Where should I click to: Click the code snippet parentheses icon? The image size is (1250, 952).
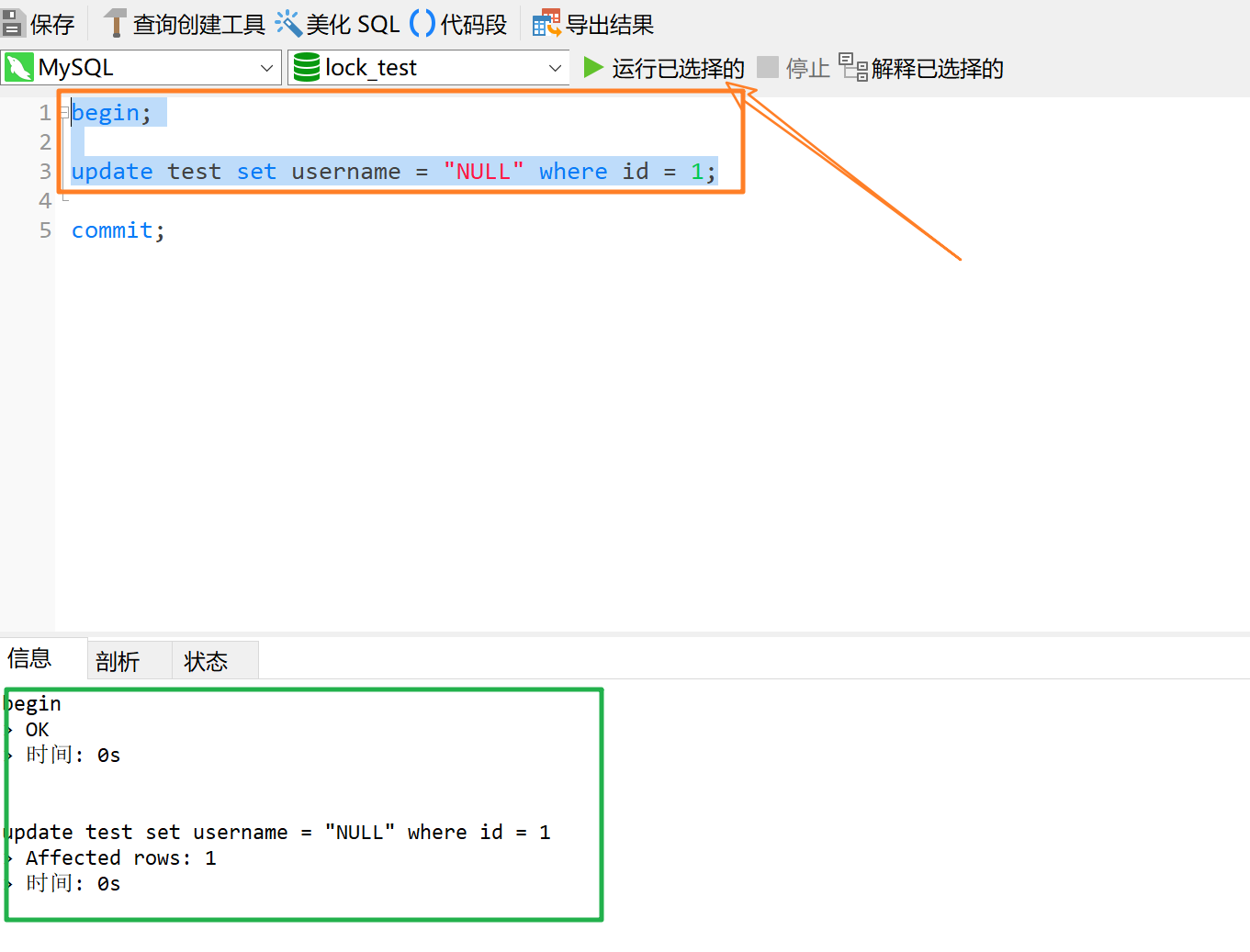coord(422,23)
